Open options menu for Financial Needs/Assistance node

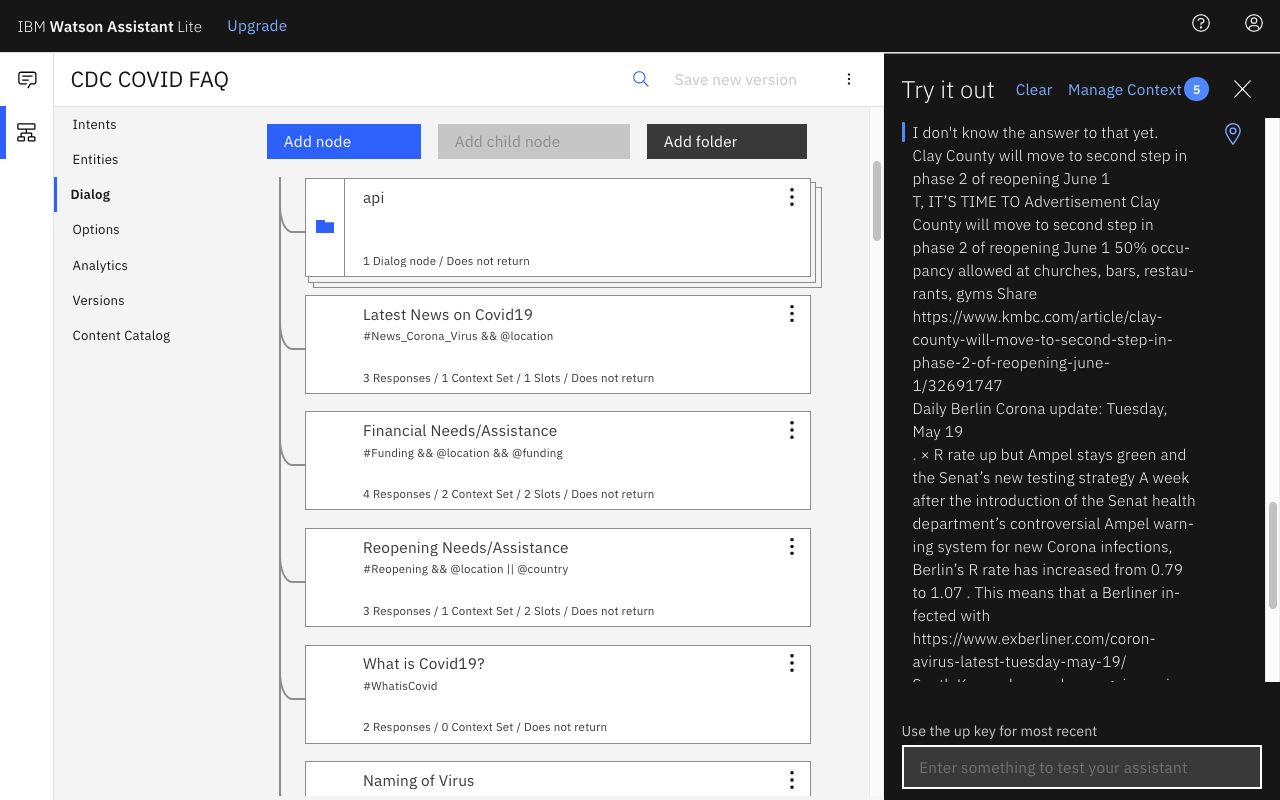pos(791,430)
